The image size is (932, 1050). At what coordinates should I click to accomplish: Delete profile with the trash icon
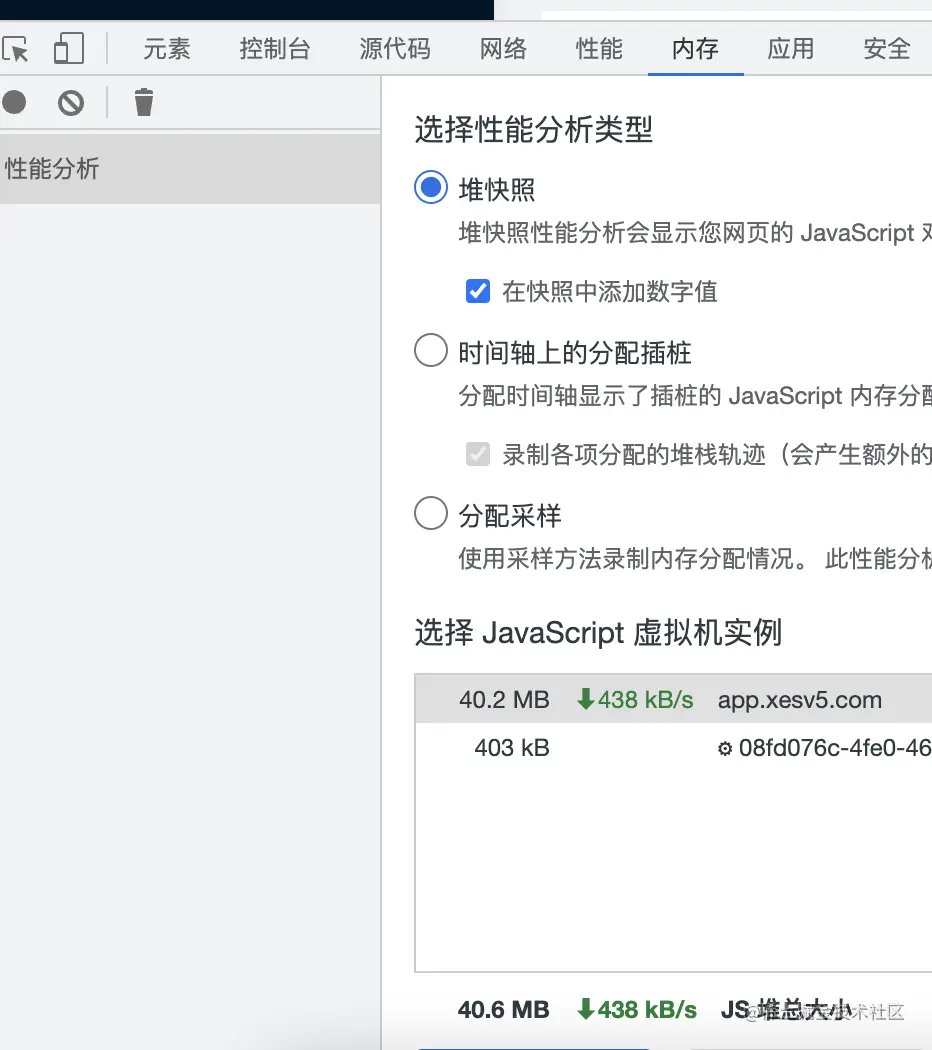click(x=143, y=102)
